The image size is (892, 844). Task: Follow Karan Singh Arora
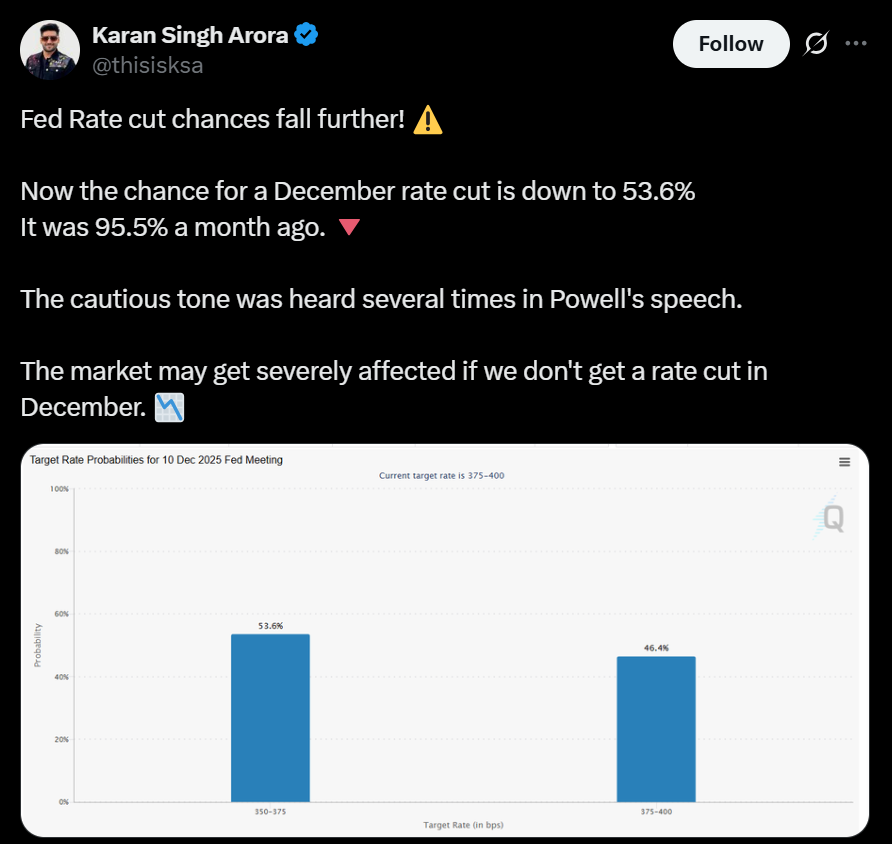coord(730,44)
